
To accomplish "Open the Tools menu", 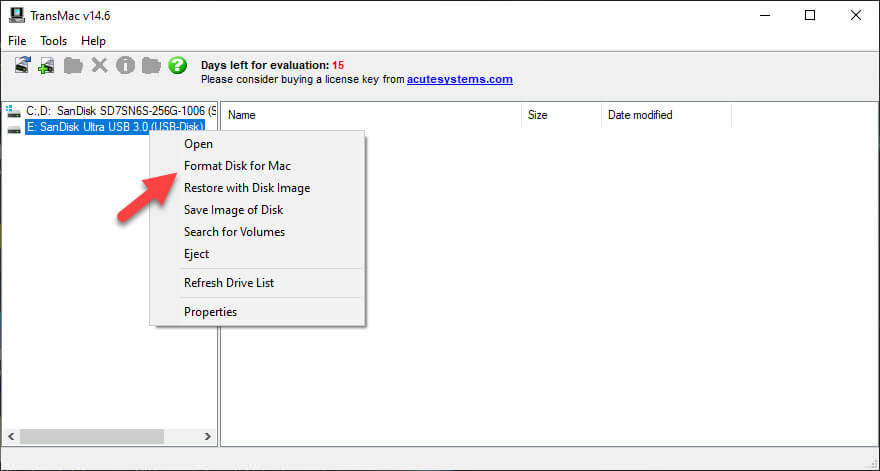I will pos(53,41).
